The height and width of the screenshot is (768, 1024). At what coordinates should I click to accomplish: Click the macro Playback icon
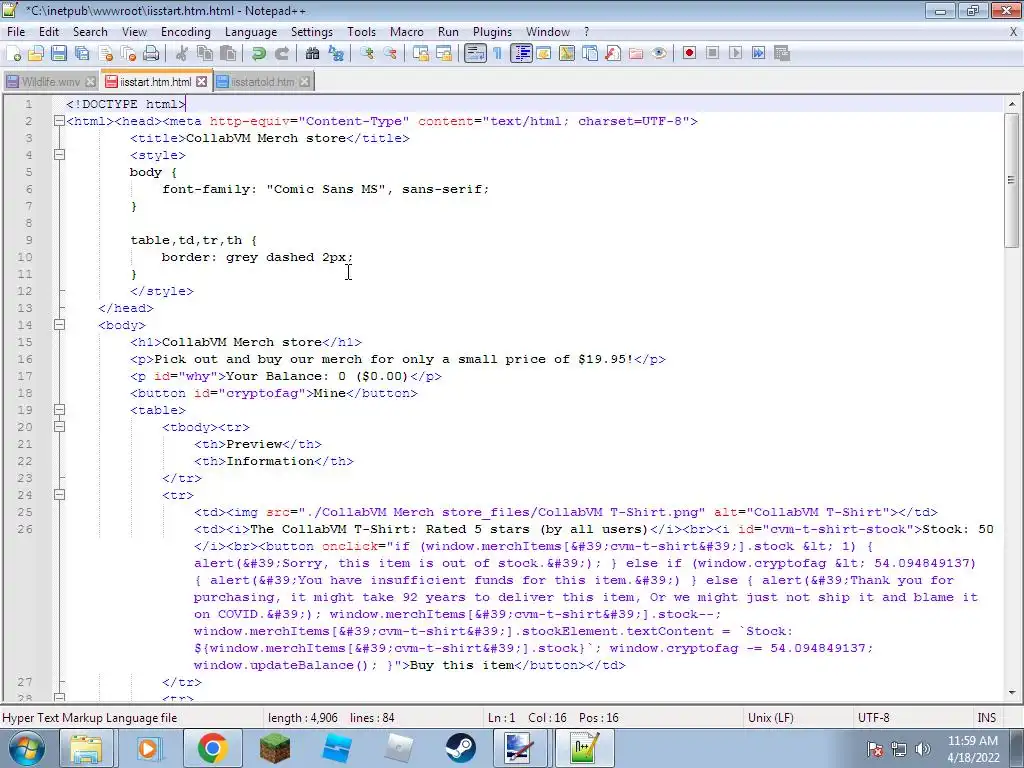pos(735,54)
